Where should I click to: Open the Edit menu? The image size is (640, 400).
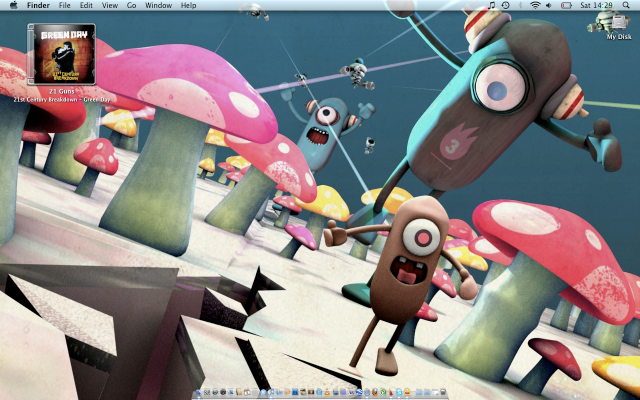86,5
